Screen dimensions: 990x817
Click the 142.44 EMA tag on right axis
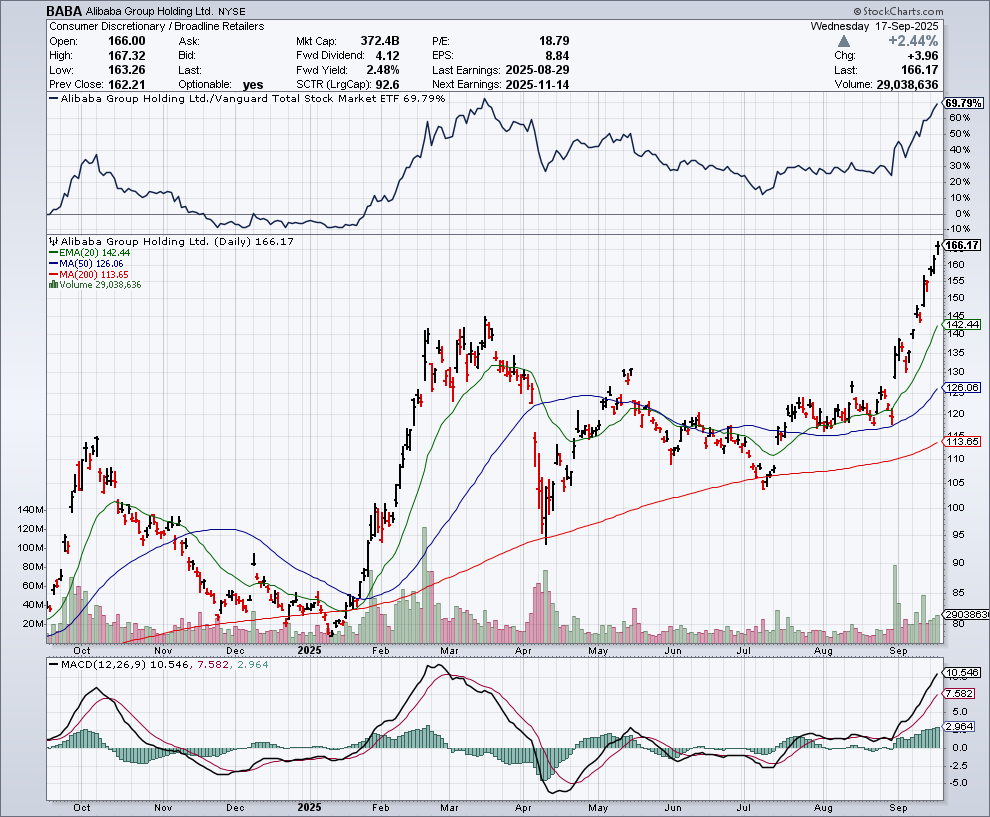962,325
